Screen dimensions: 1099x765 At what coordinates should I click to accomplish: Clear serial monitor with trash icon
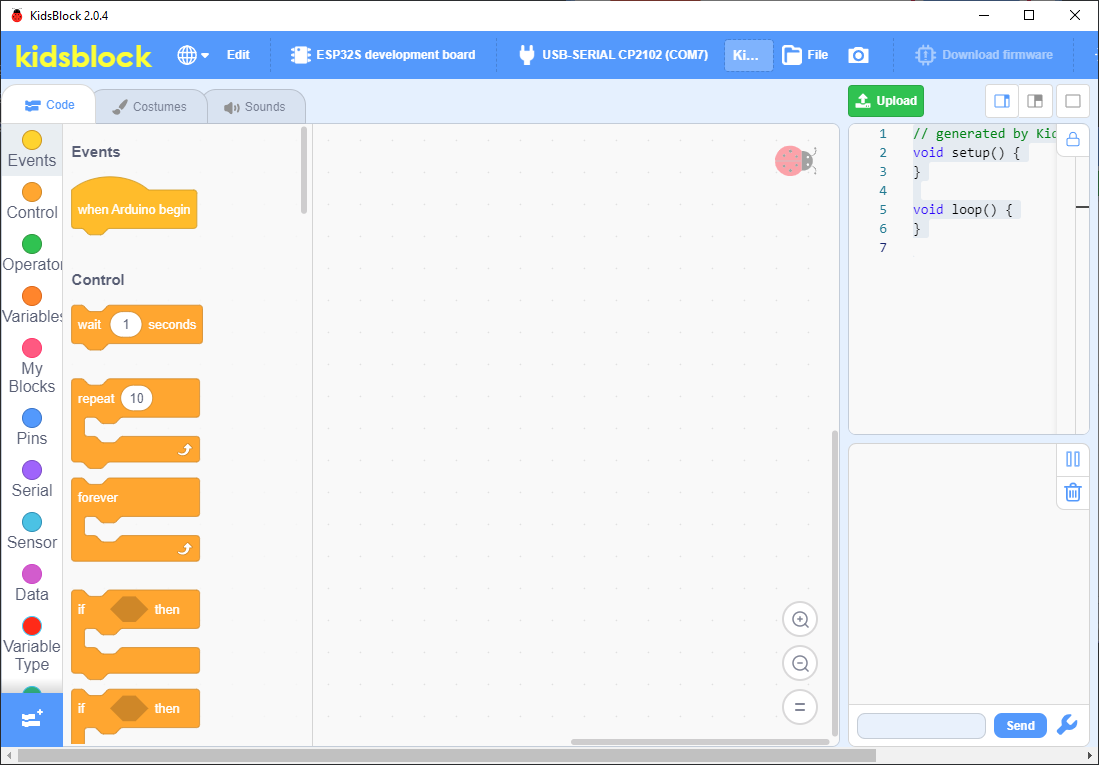pos(1072,492)
